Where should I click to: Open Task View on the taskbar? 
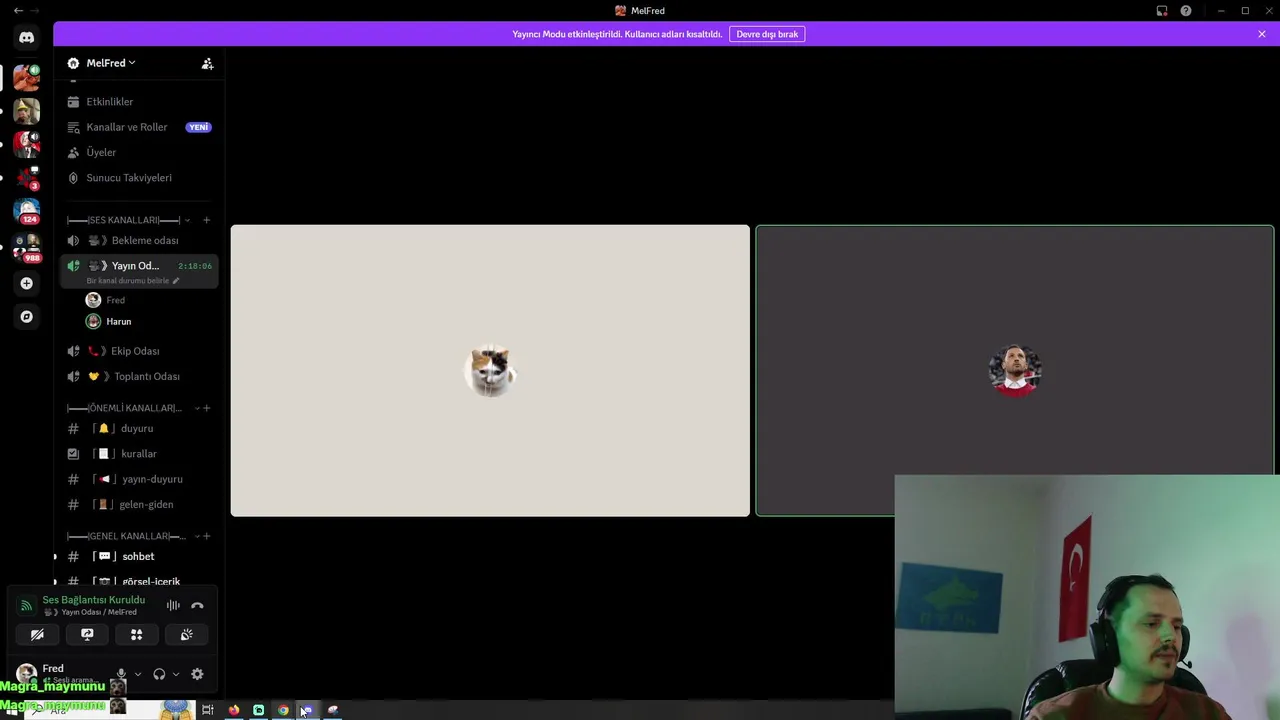(208, 710)
